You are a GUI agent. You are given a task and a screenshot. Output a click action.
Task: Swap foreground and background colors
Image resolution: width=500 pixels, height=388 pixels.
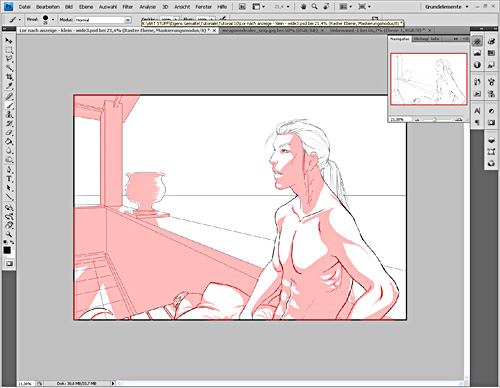point(12,242)
